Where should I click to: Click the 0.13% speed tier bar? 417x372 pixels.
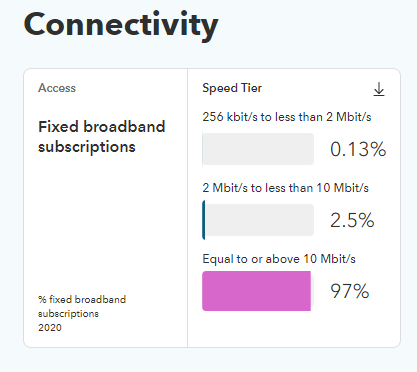point(258,149)
